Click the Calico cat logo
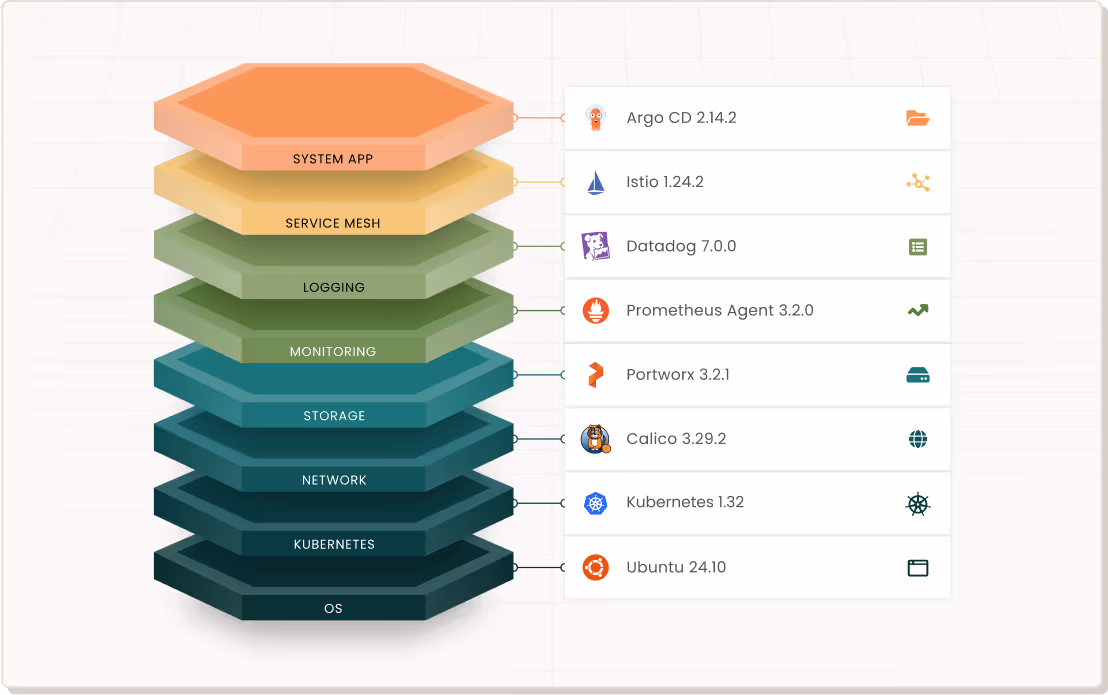The width and height of the screenshot is (1108, 695). pyautogui.click(x=596, y=439)
